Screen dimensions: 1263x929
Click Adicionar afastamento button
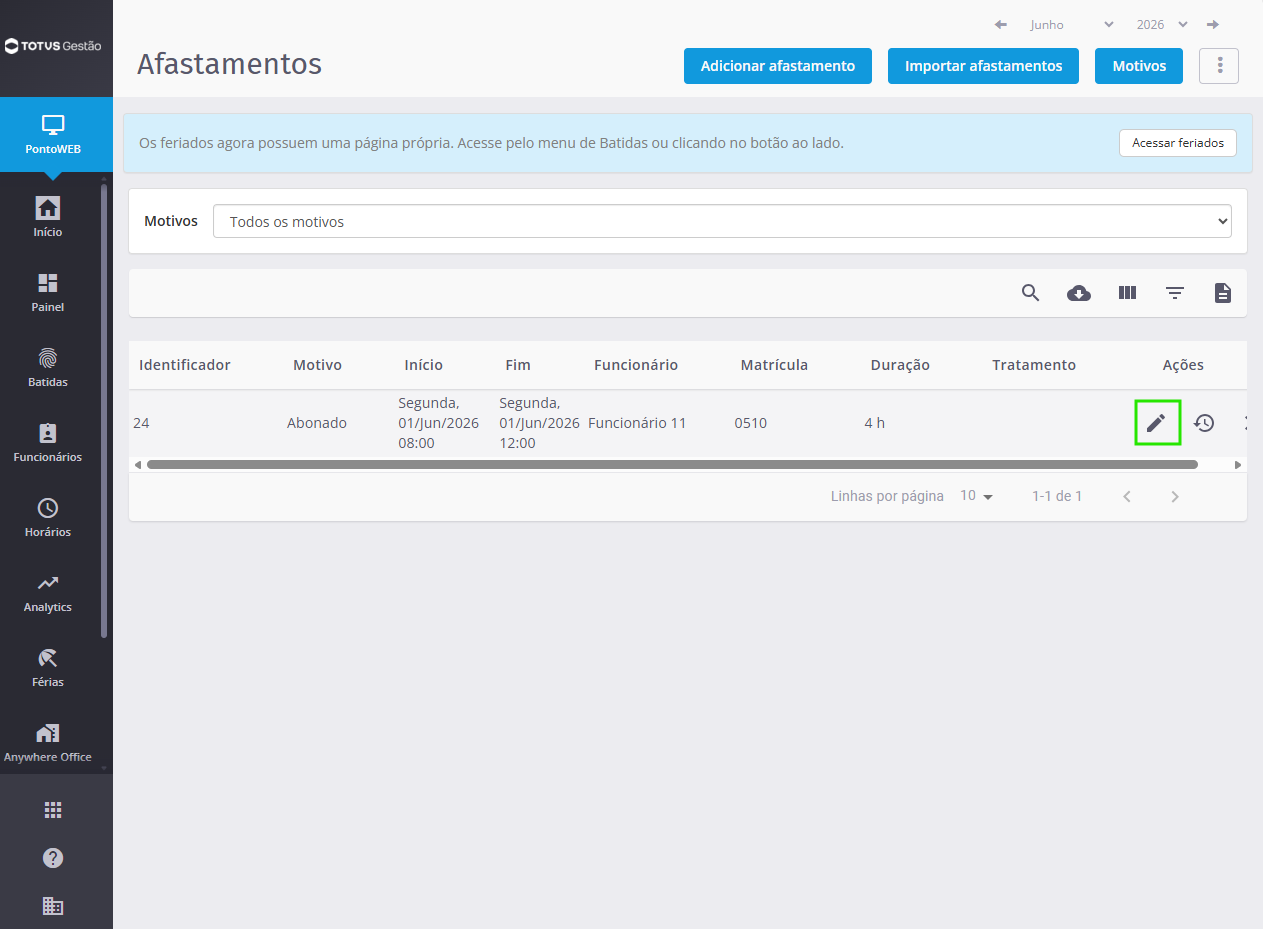[778, 66]
